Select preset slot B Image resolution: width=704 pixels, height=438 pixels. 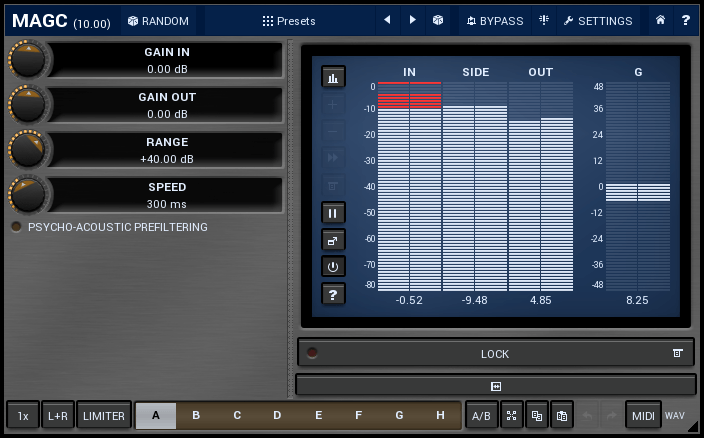pyautogui.click(x=196, y=415)
